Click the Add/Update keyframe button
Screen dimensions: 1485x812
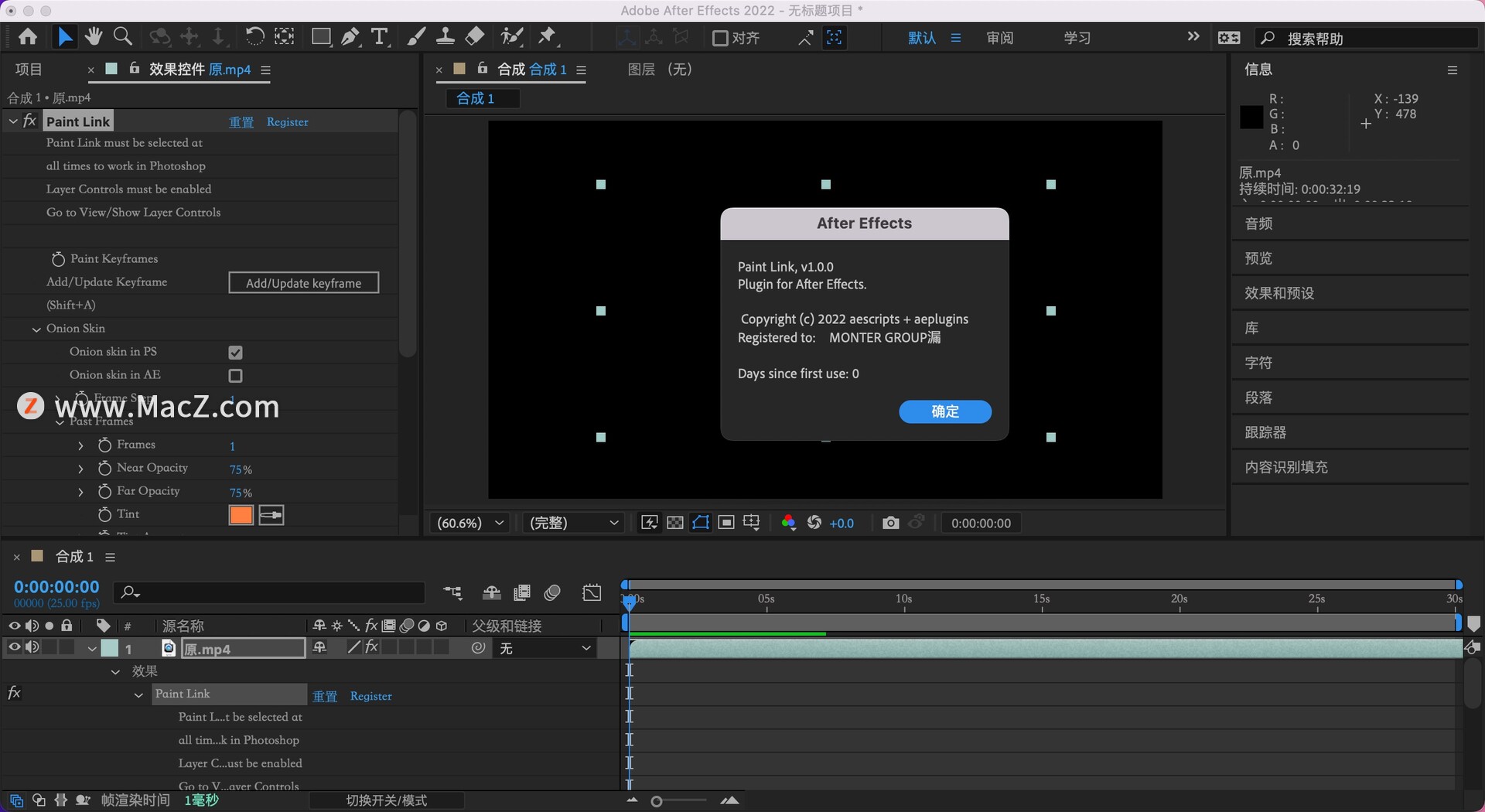[304, 283]
